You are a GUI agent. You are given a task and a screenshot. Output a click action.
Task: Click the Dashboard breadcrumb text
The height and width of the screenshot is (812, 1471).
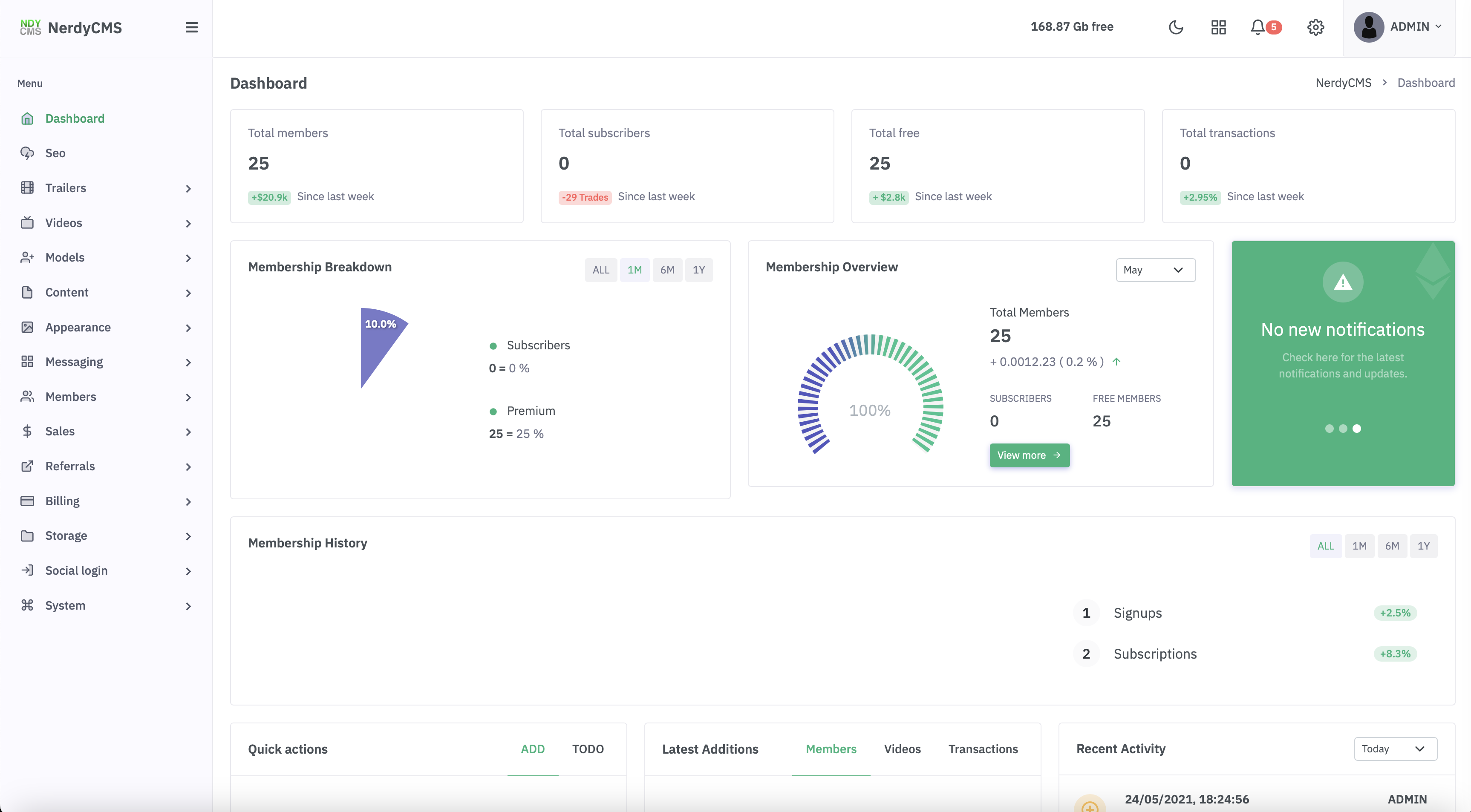tap(1426, 83)
